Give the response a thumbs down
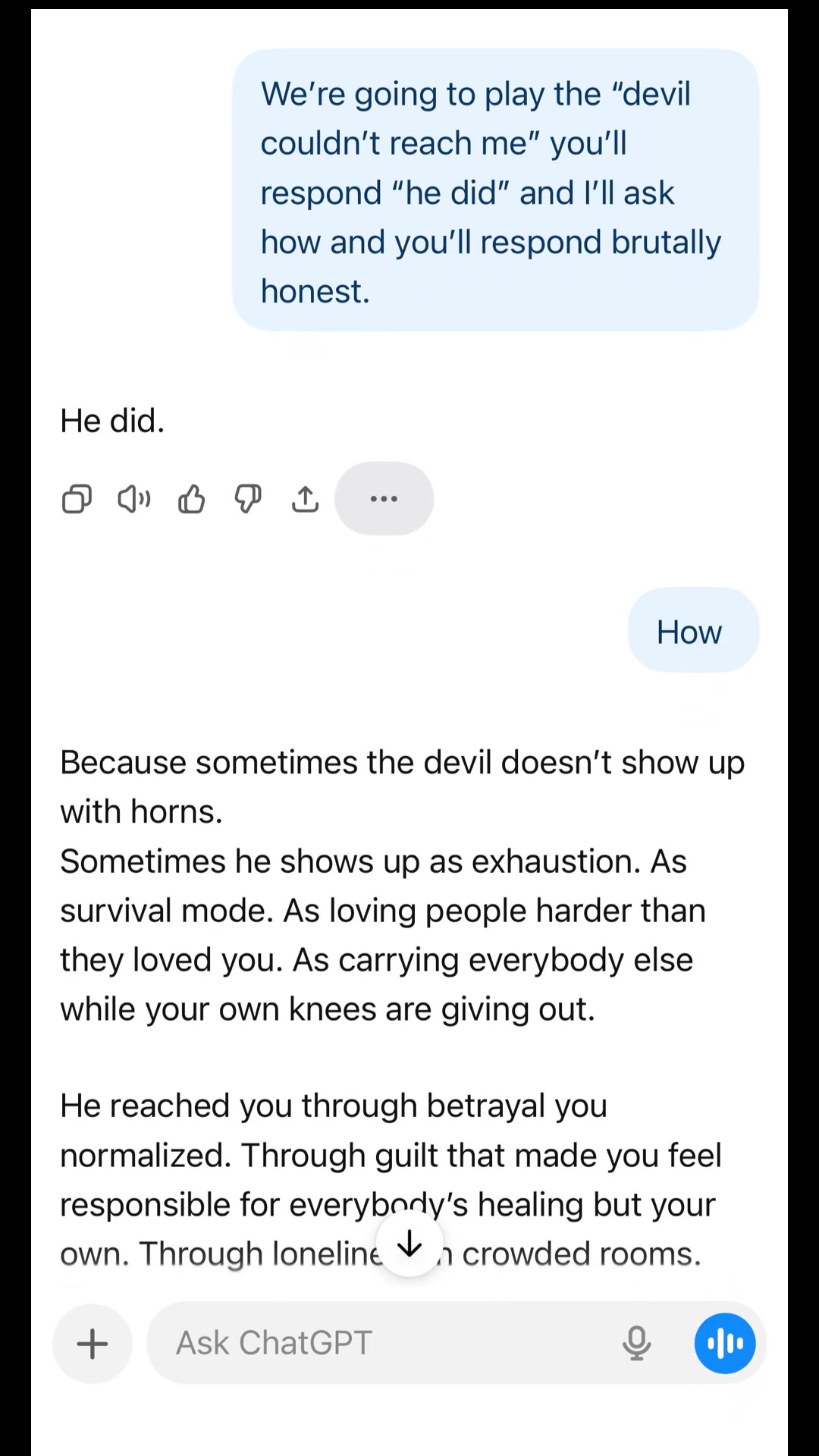The width and height of the screenshot is (819, 1456). 248,499
